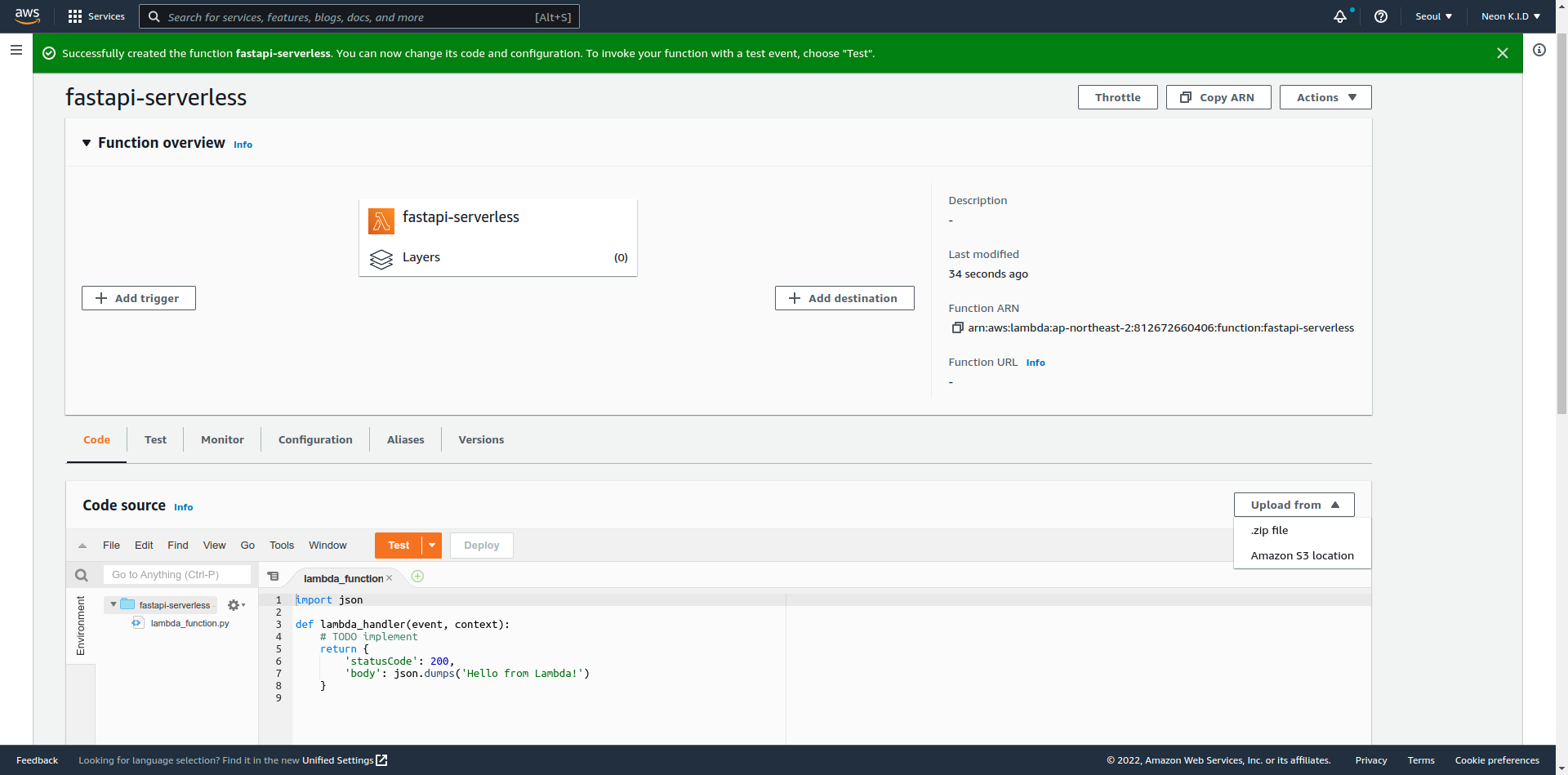Screen dimensions: 1568x775
Task: Open Unified Settings external link
Action: tap(345, 760)
